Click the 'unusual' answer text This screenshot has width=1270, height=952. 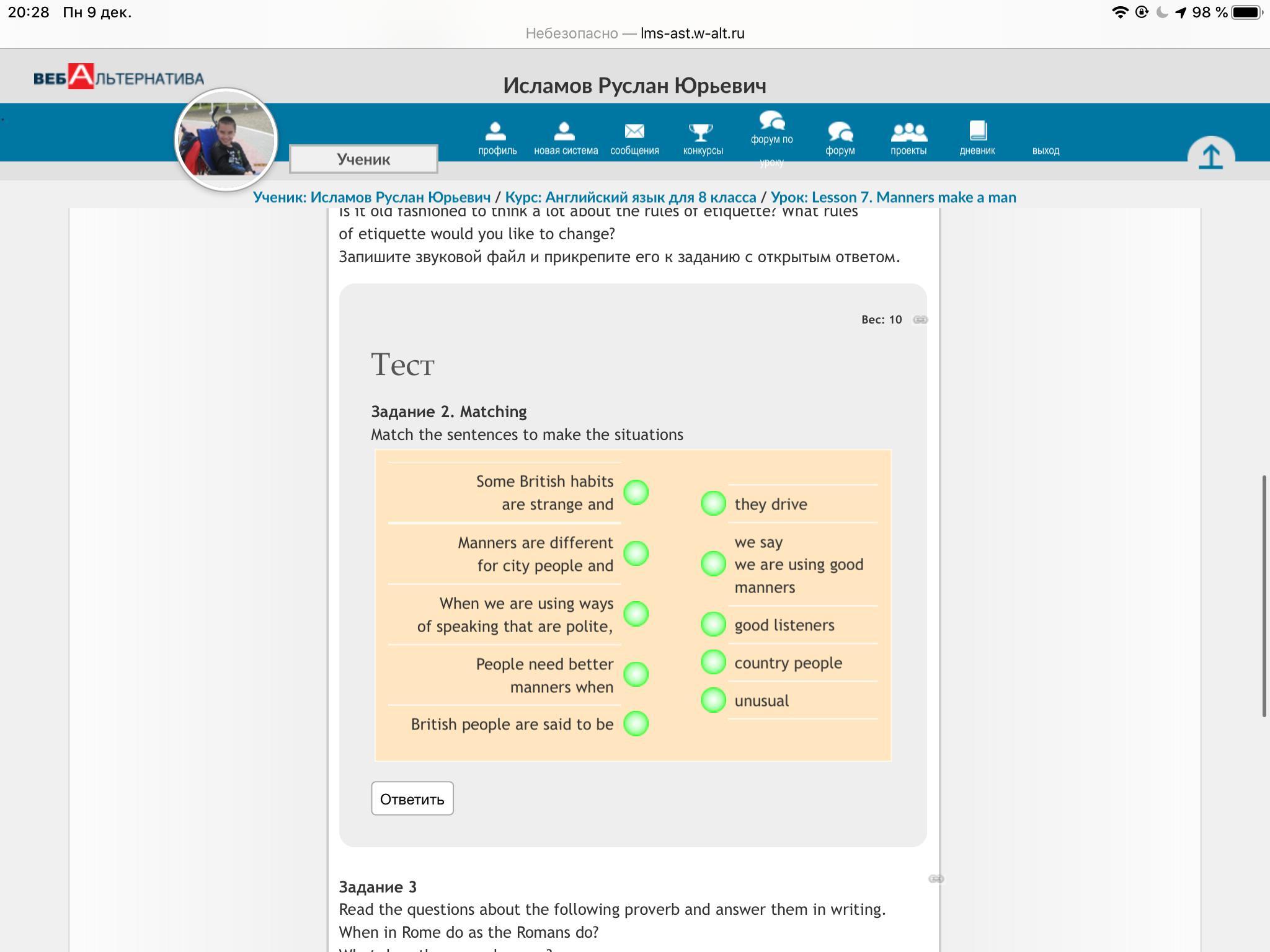coord(762,701)
